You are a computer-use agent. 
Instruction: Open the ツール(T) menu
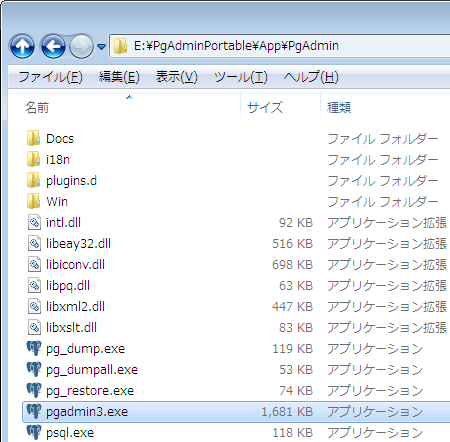(241, 77)
